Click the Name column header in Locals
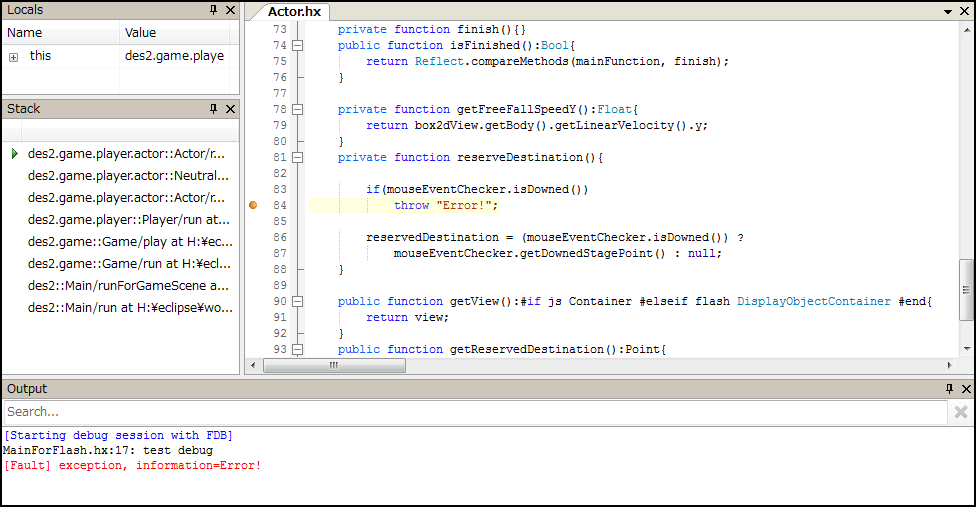This screenshot has width=976, height=507. [x=60, y=33]
